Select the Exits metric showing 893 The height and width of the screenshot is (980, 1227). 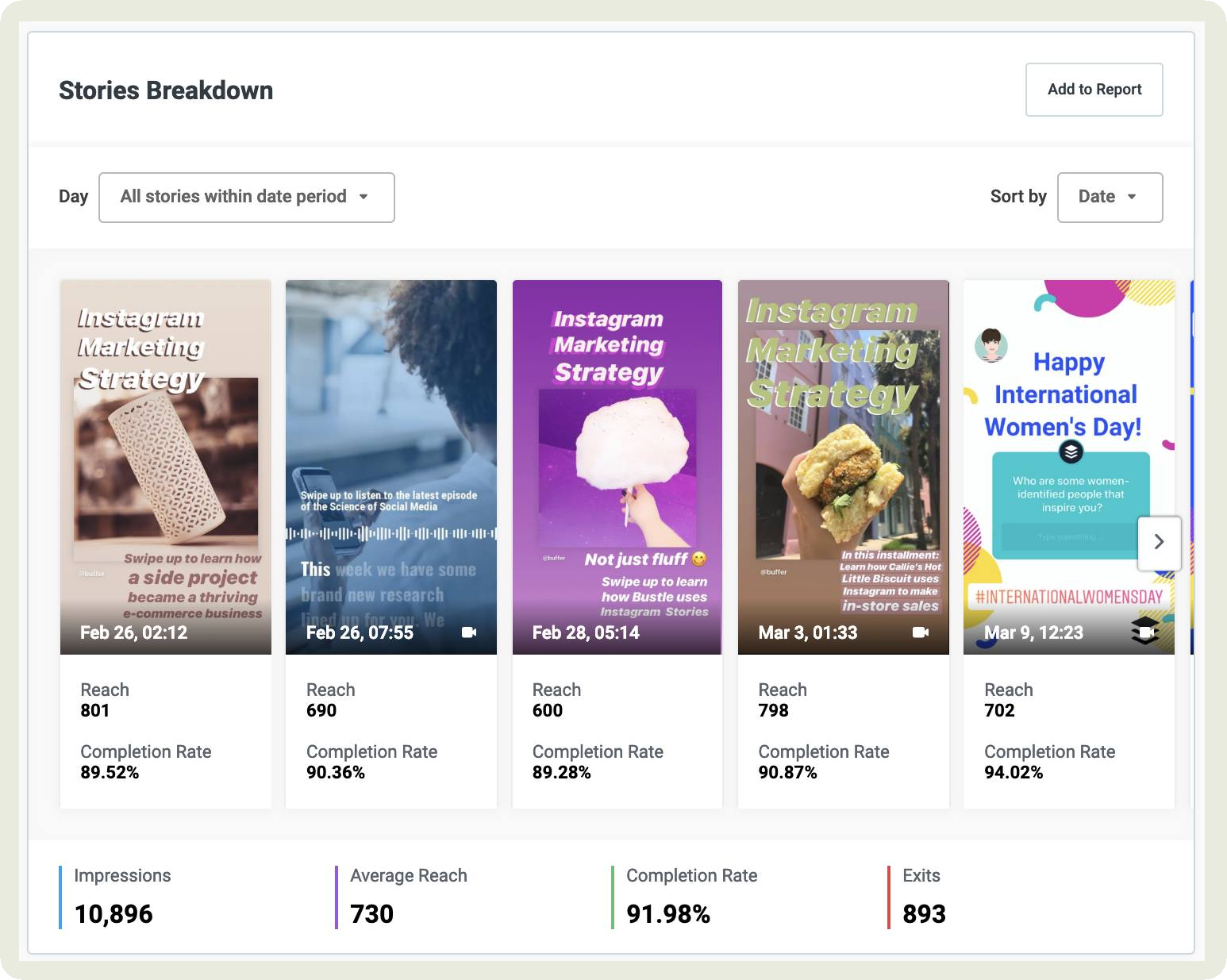point(924,913)
